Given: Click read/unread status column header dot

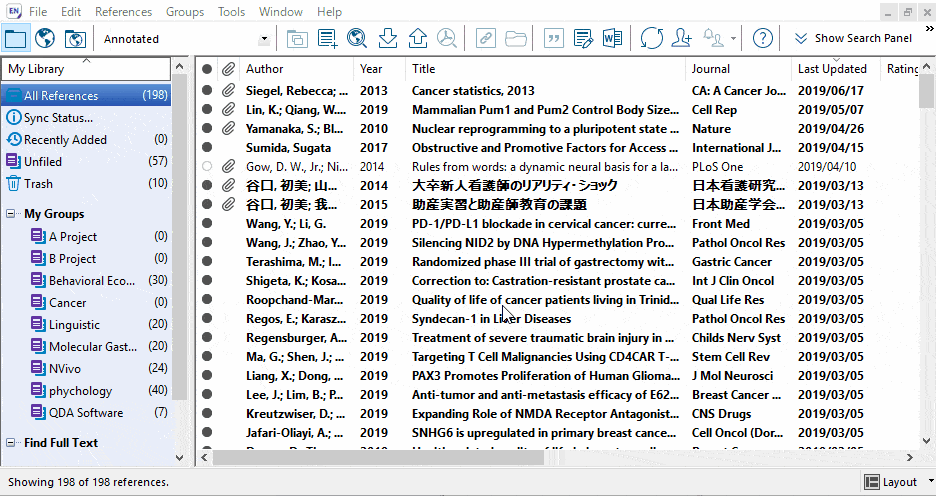Looking at the screenshot, I should [207, 69].
